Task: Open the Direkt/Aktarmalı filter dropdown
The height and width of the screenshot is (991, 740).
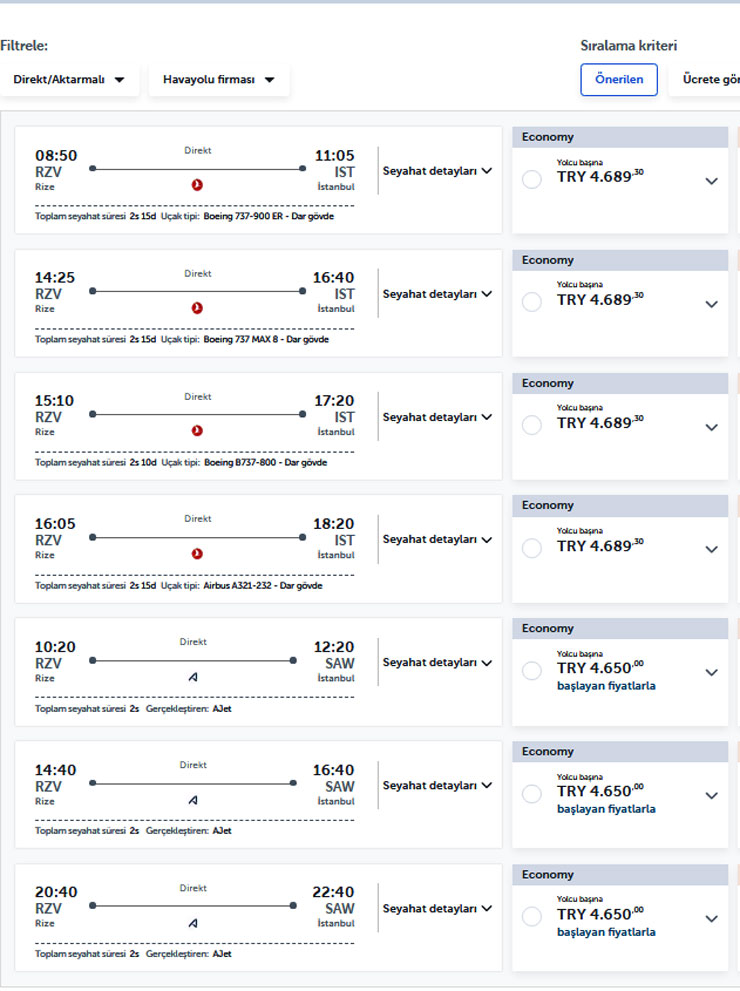Action: pyautogui.click(x=69, y=80)
